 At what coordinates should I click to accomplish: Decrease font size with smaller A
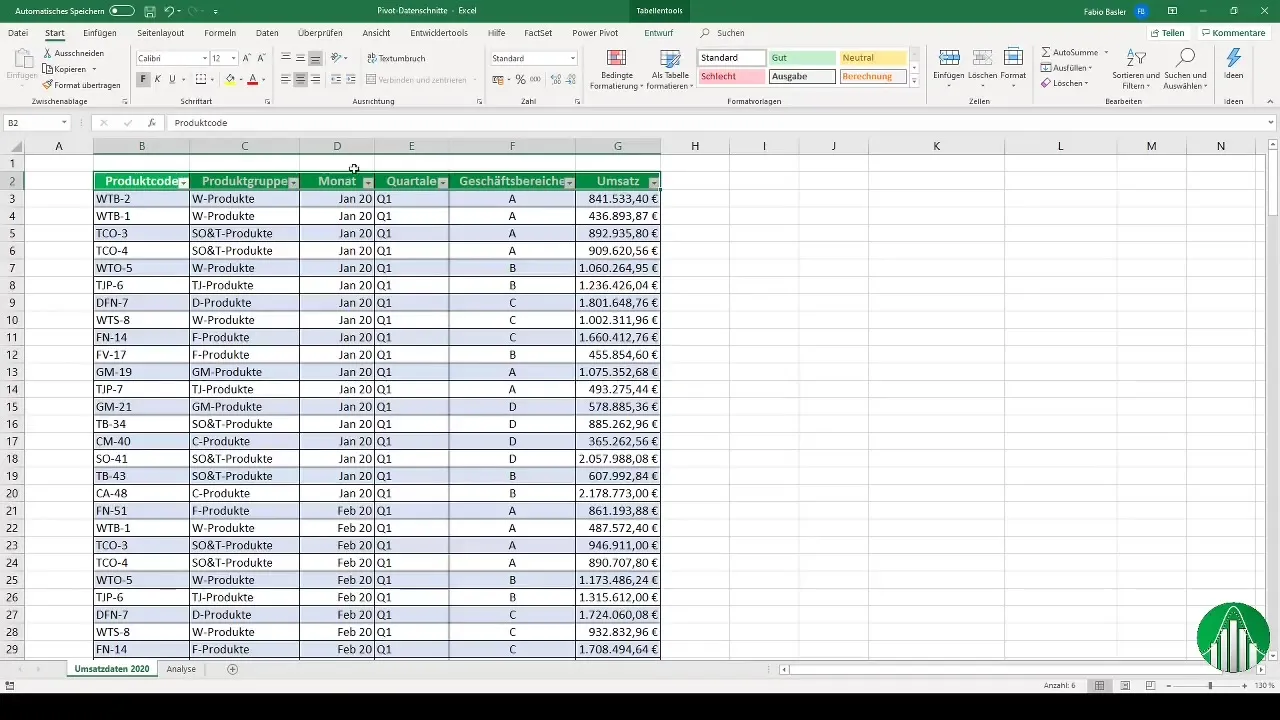pyautogui.click(x=261, y=58)
